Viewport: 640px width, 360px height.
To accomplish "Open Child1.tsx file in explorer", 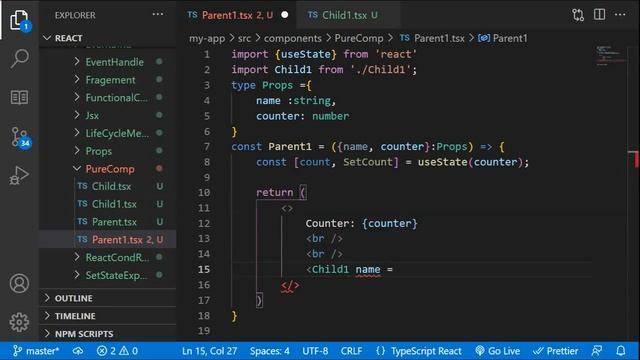I will tap(114, 204).
